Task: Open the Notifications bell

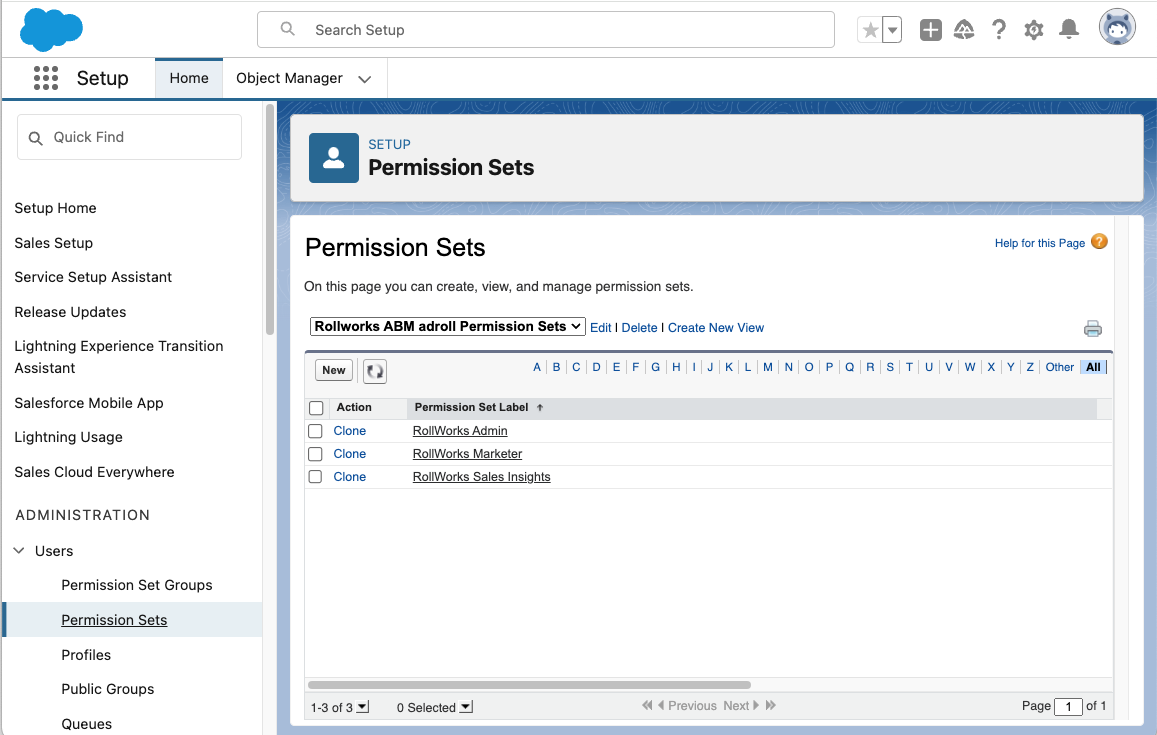Action: click(x=1068, y=30)
